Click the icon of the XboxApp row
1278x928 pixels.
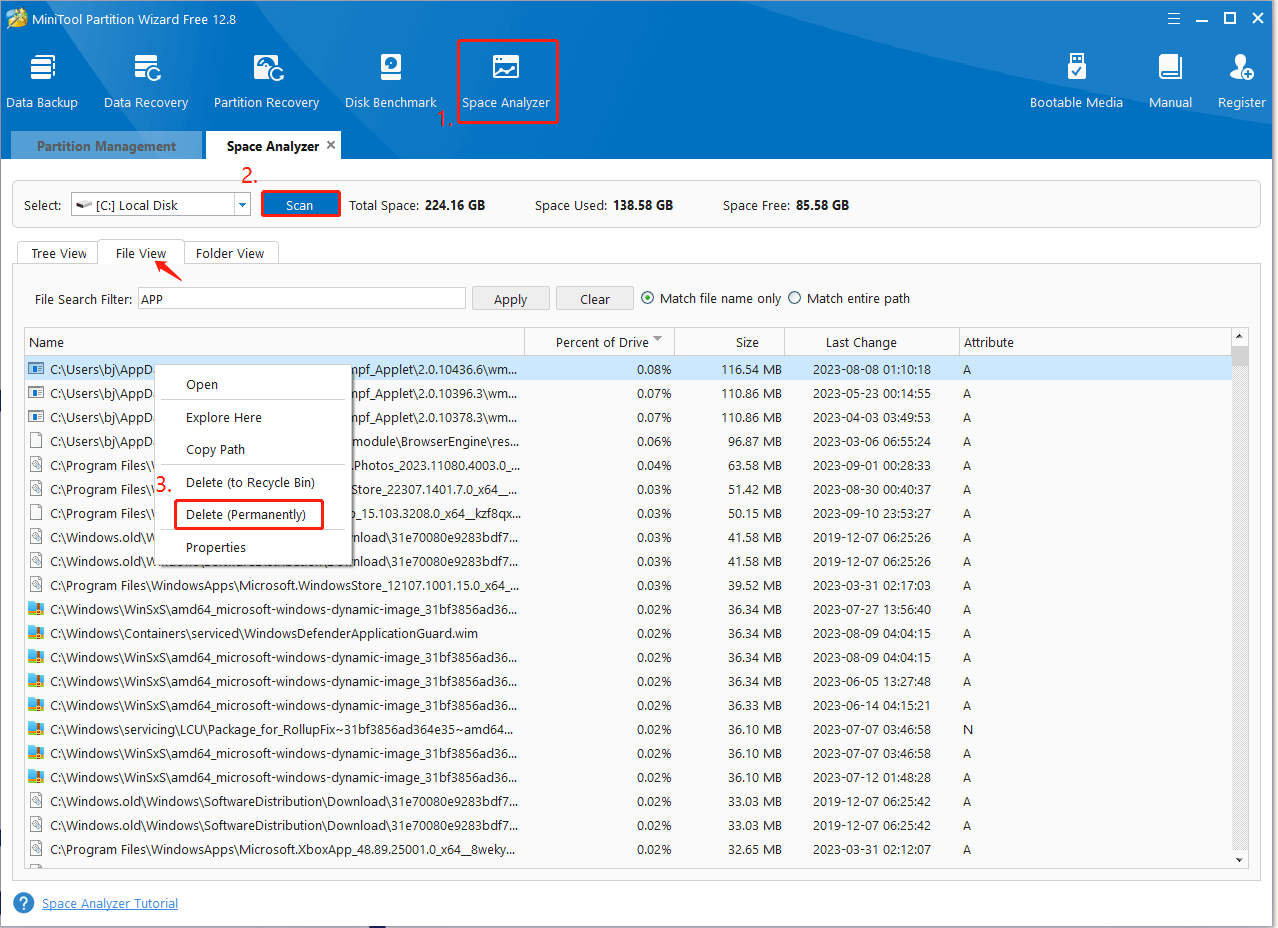36,849
